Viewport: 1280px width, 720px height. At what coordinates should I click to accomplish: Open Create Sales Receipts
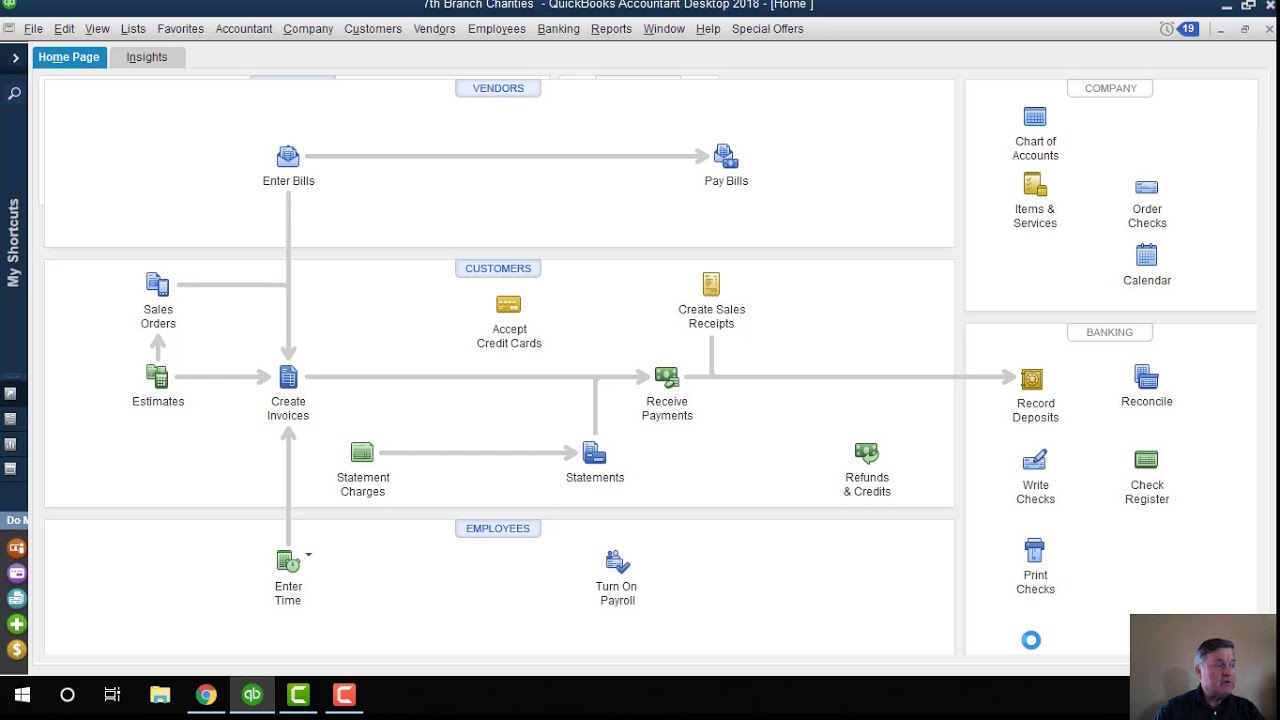pos(711,285)
